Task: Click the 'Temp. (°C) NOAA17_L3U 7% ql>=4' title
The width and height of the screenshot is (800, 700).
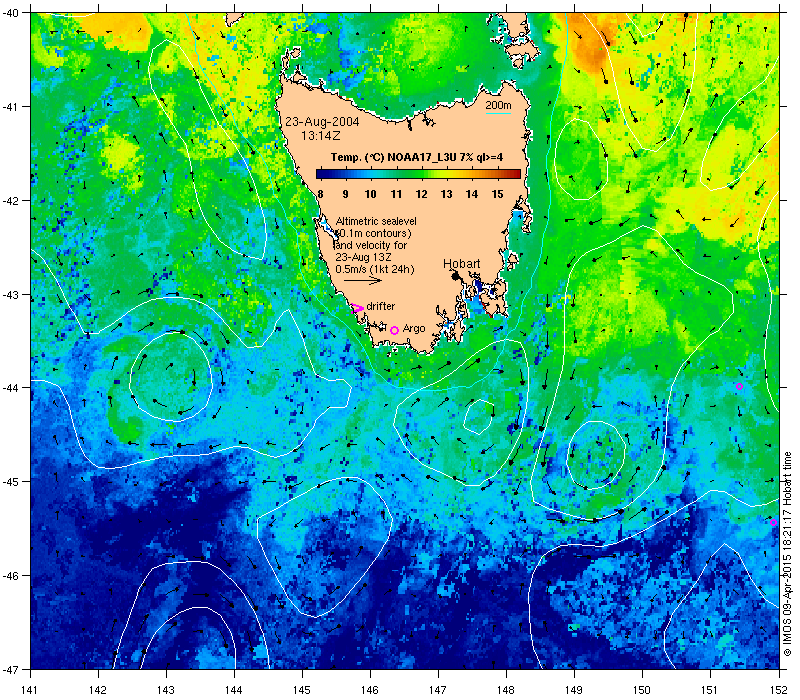Action: [x=417, y=157]
